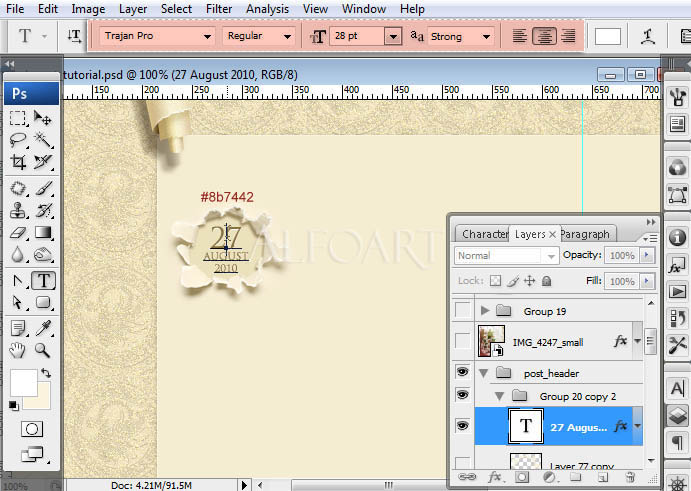
Task: Right align text
Action: [569, 36]
